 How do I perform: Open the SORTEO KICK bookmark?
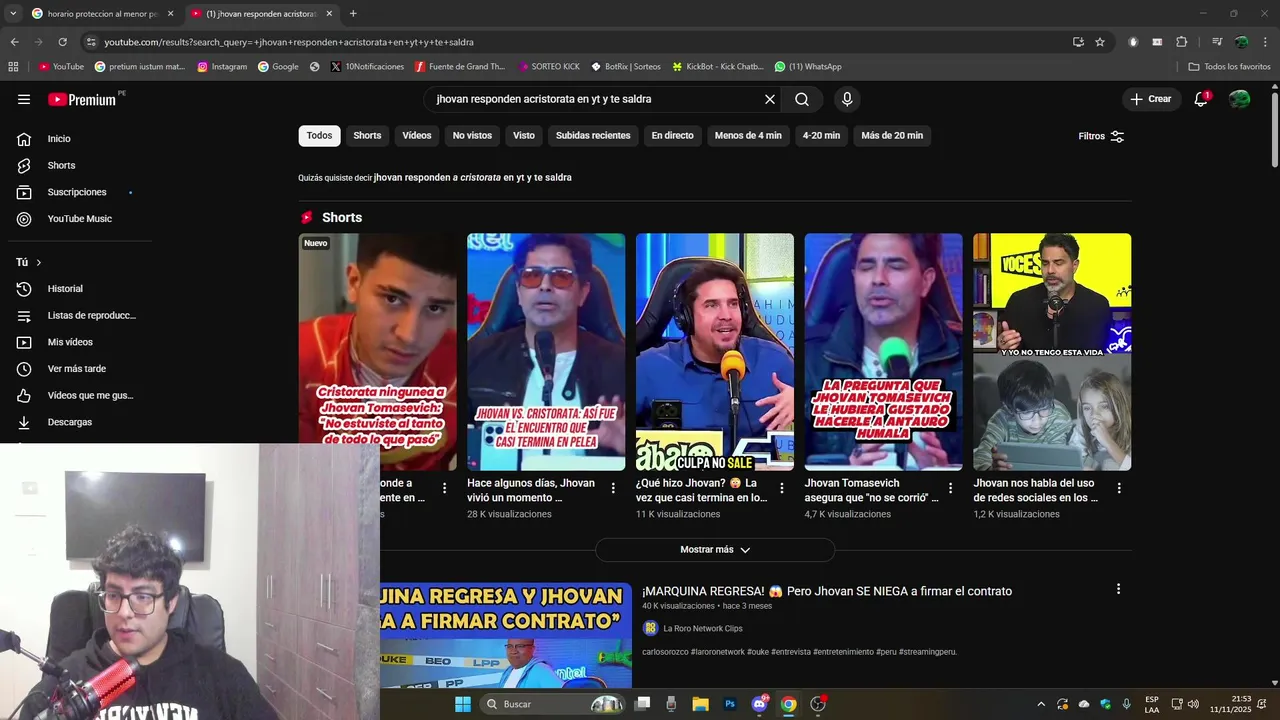point(549,67)
